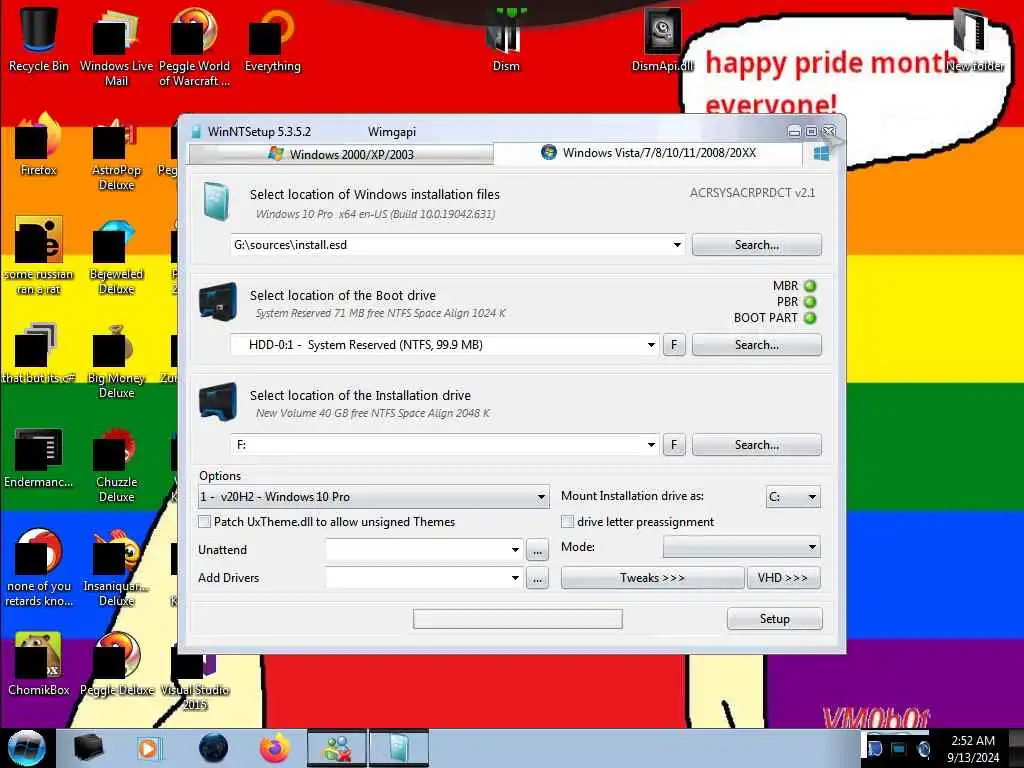The width and height of the screenshot is (1024, 768).
Task: Enable drive letter preassignment checkbox
Action: 568,522
